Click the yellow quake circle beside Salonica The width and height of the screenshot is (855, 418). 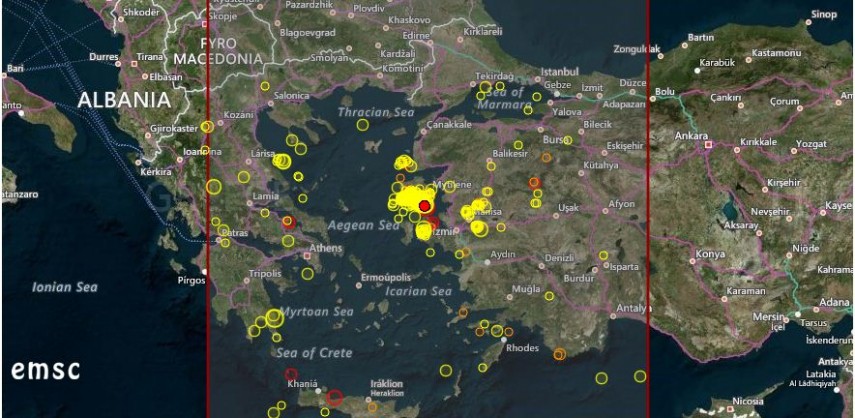tap(265, 87)
